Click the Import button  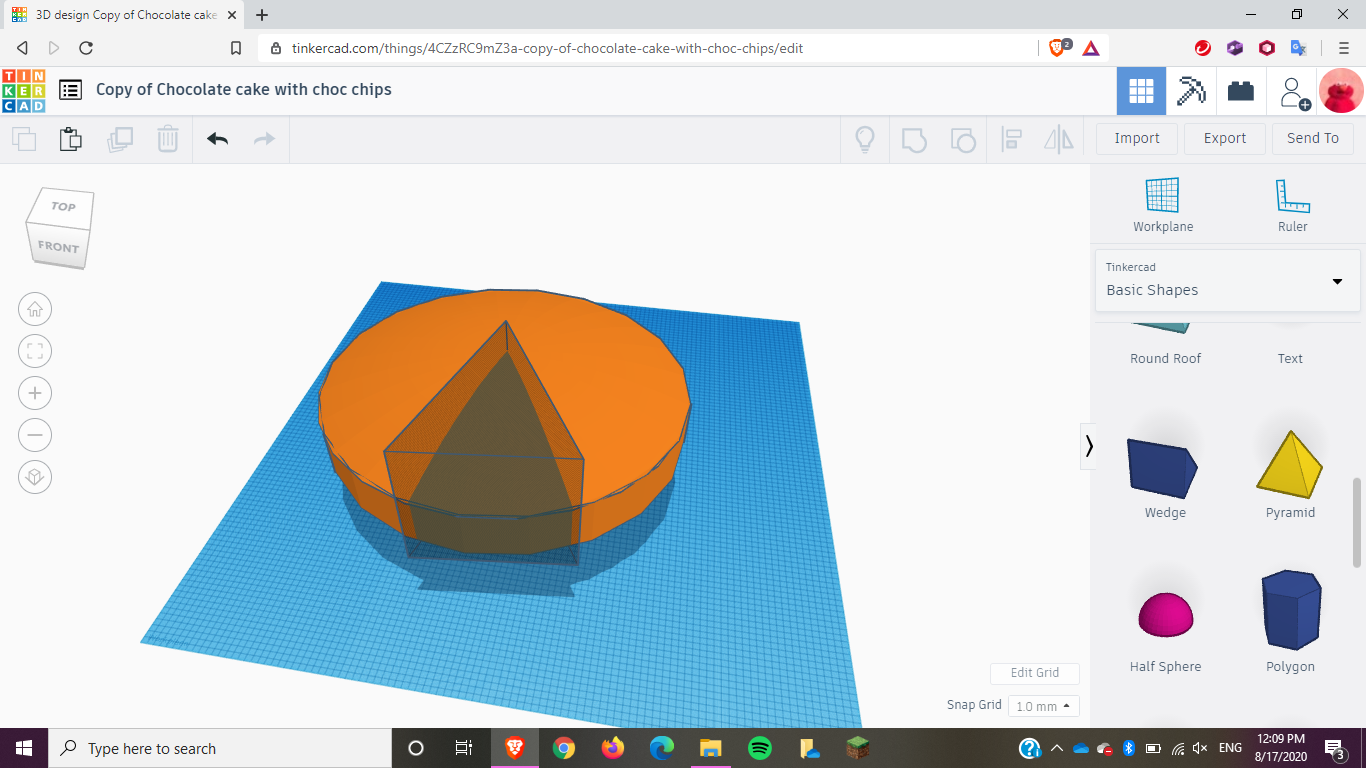tap(1137, 138)
